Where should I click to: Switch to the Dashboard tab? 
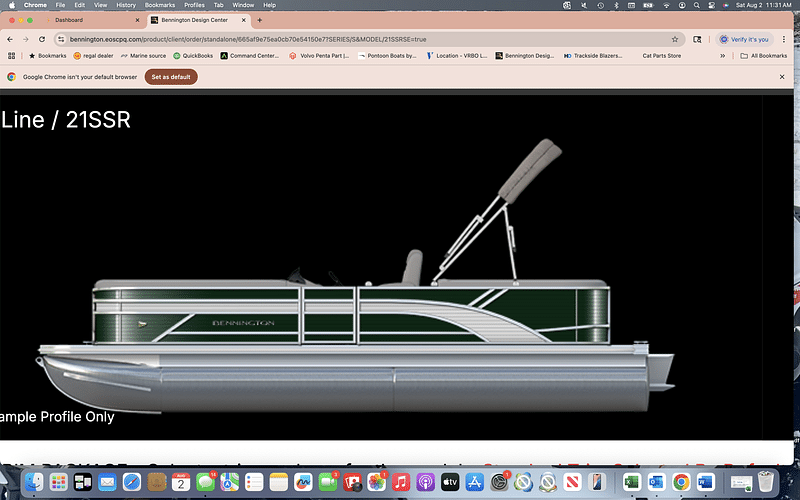(92, 20)
